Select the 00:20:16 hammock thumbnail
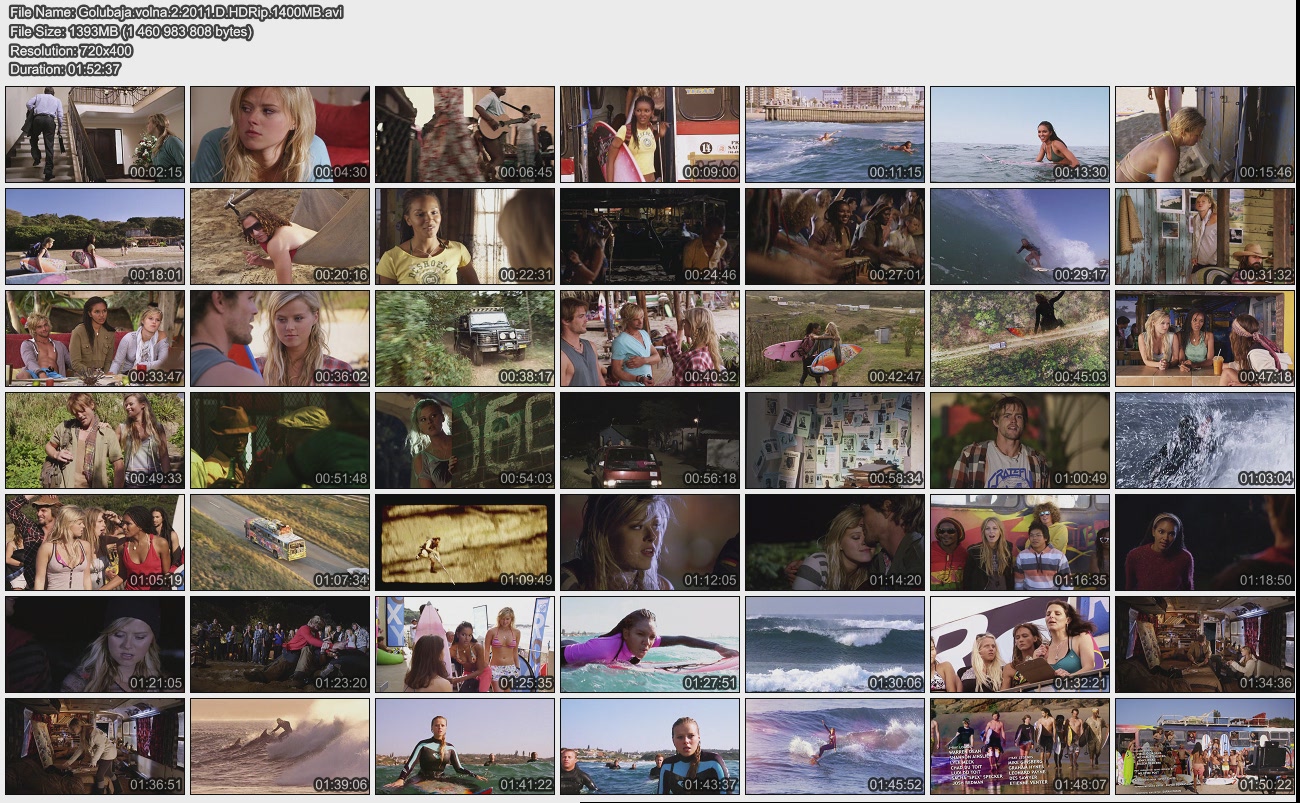 280,237
